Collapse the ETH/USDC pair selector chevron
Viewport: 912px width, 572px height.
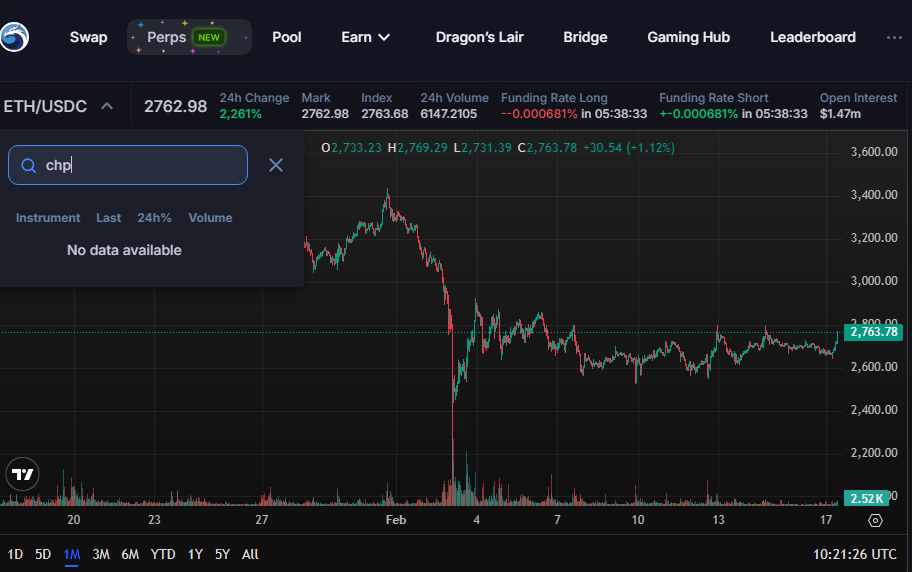click(x=107, y=106)
